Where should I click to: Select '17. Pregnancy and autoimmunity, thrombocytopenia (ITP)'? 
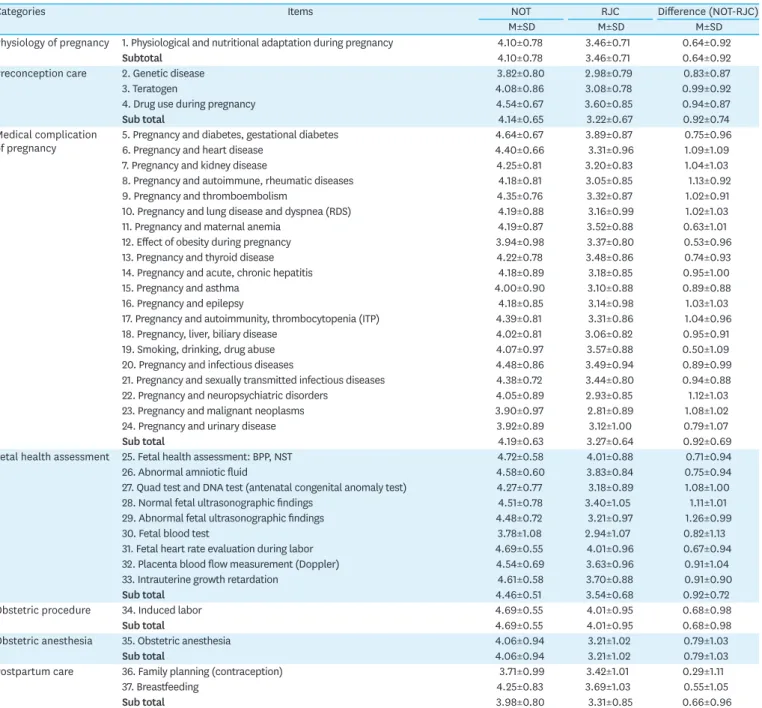coord(251,319)
